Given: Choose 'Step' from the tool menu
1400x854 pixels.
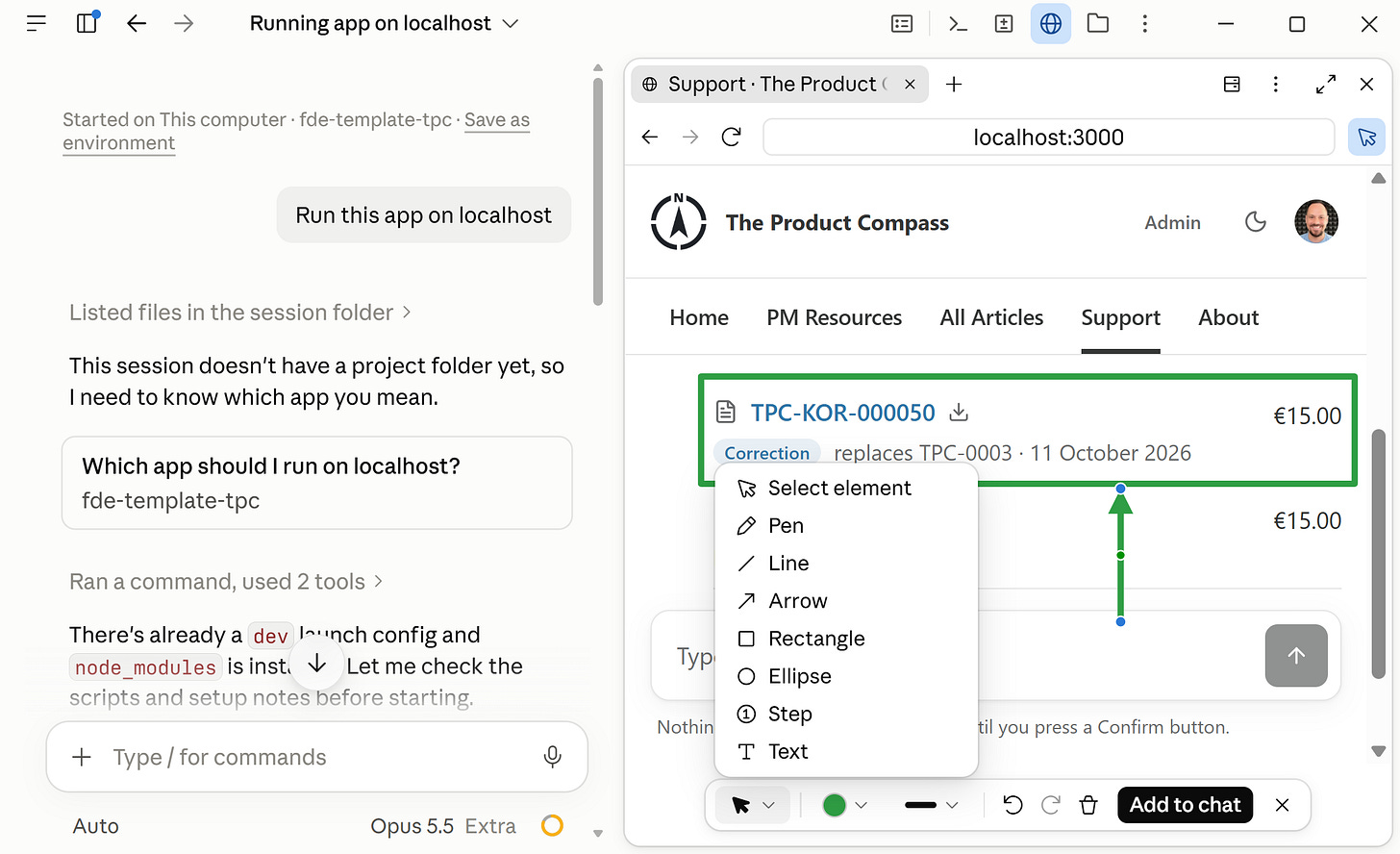Looking at the screenshot, I should pos(846,714).
